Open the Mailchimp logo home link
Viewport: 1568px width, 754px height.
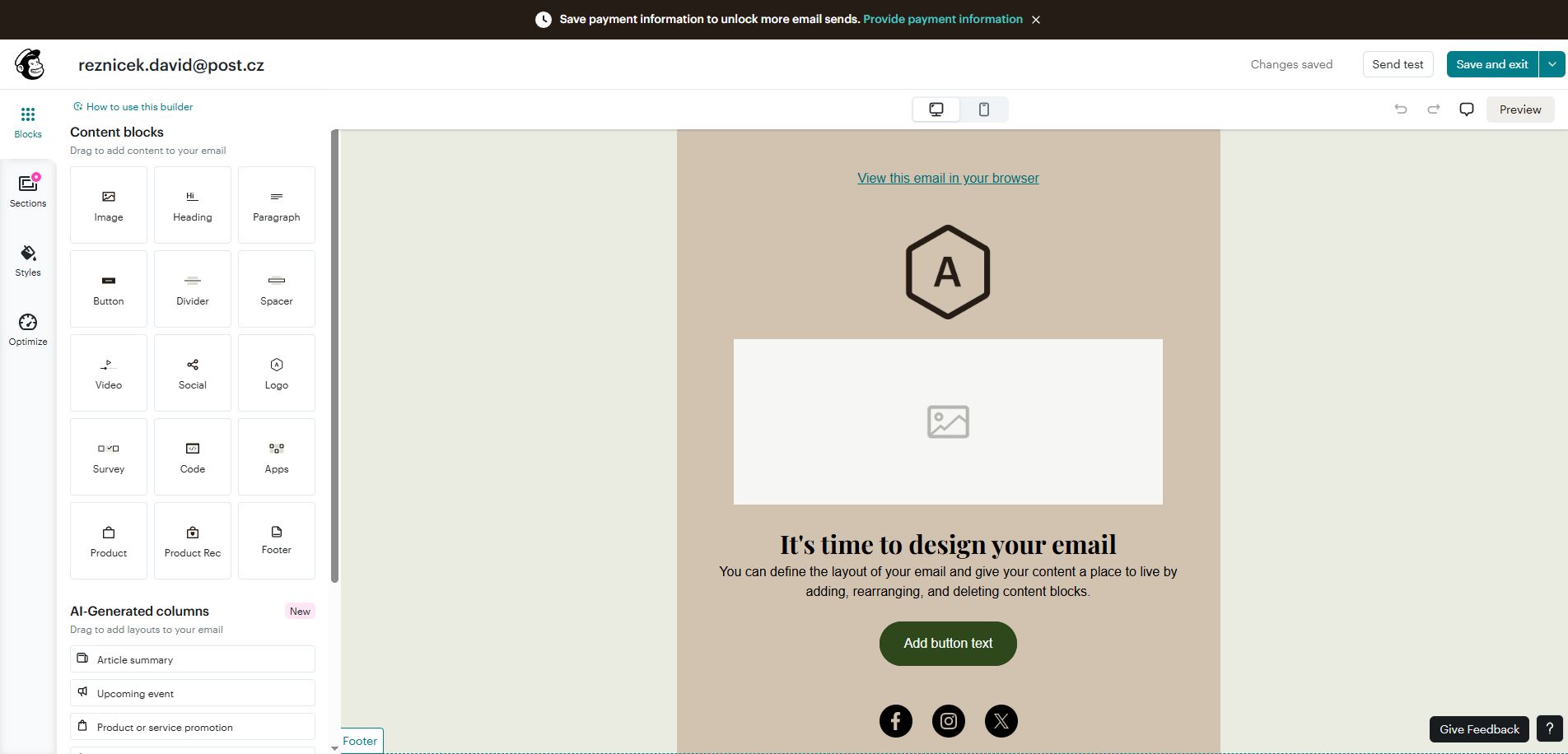coord(30,64)
